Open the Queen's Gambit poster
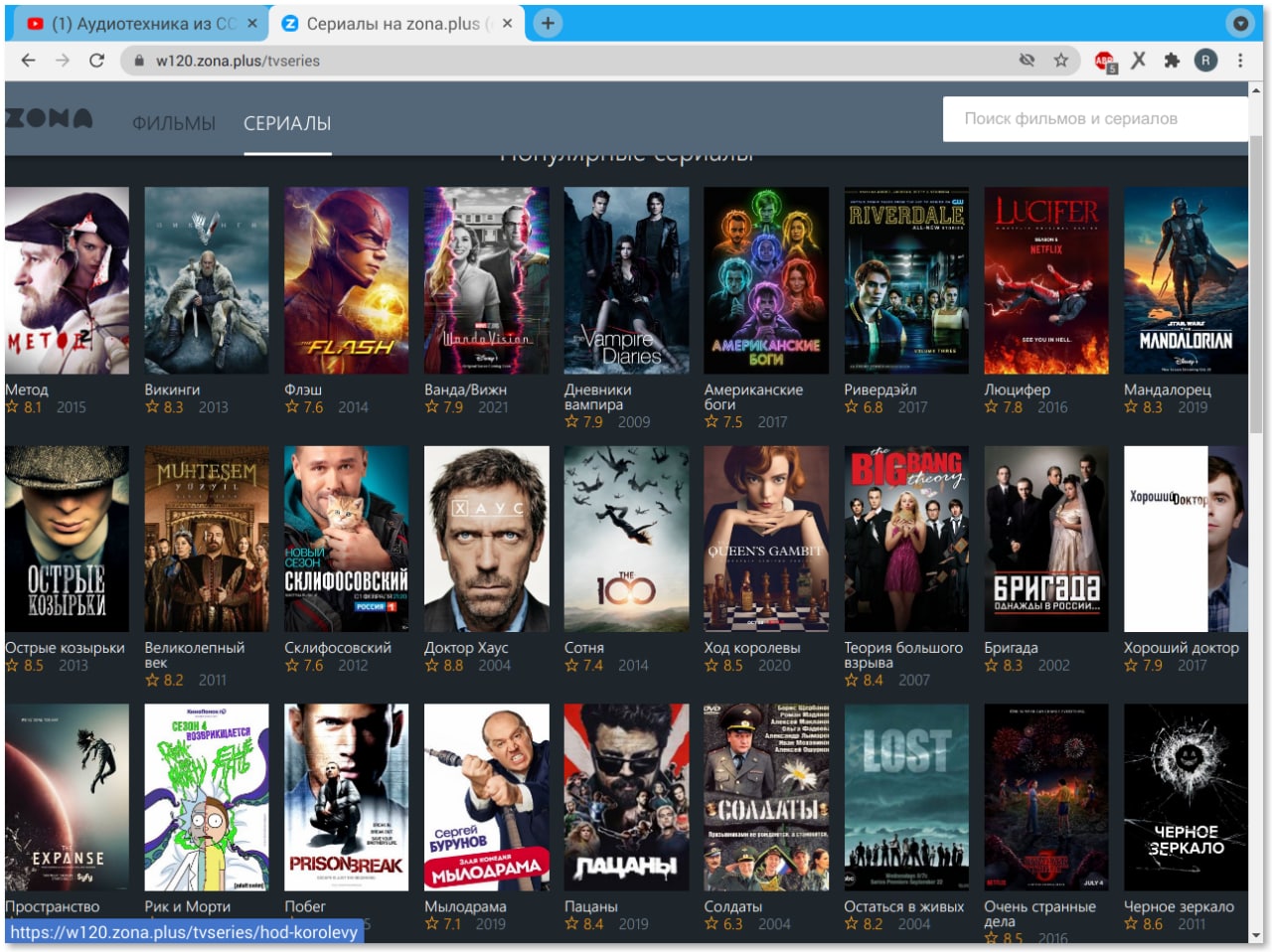 (x=766, y=539)
